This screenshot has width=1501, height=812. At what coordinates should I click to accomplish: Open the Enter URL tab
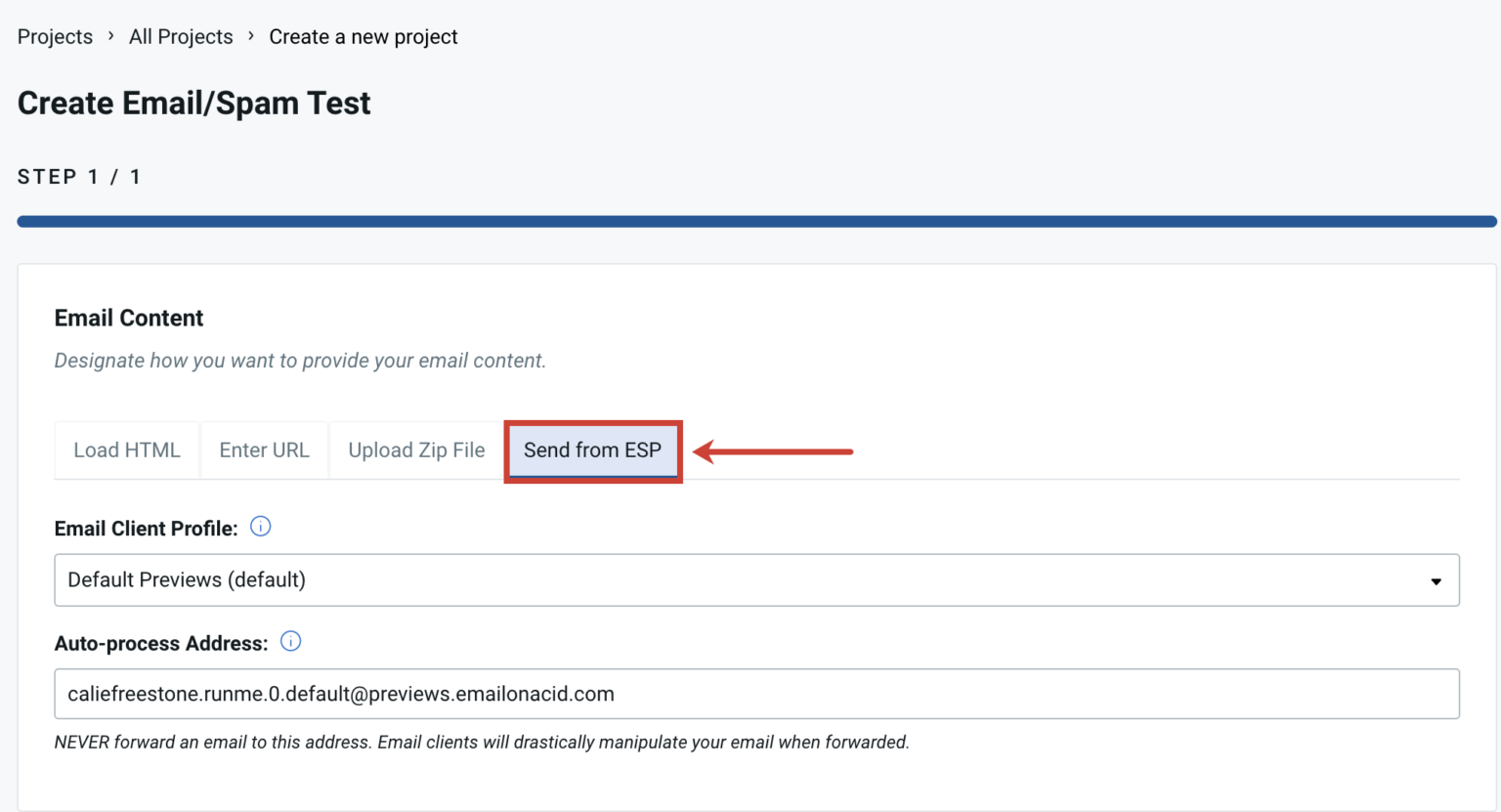[x=264, y=450]
